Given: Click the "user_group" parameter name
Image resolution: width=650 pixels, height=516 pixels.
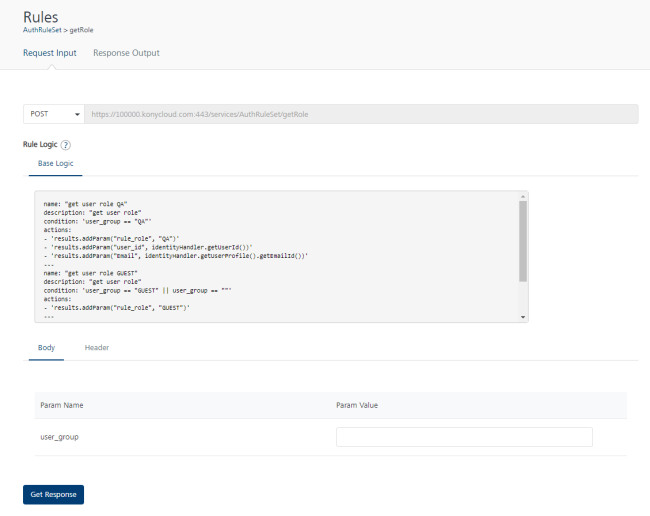Looking at the screenshot, I should click(x=59, y=437).
